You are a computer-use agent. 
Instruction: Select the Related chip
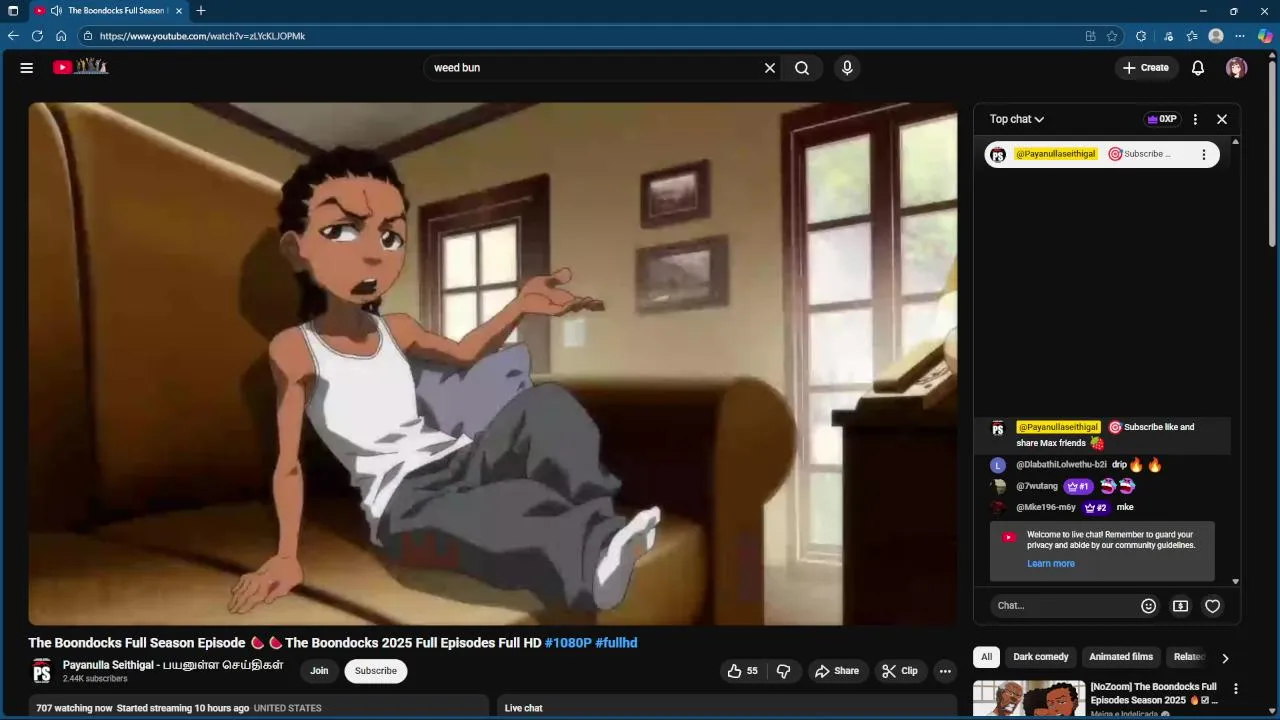(1188, 657)
